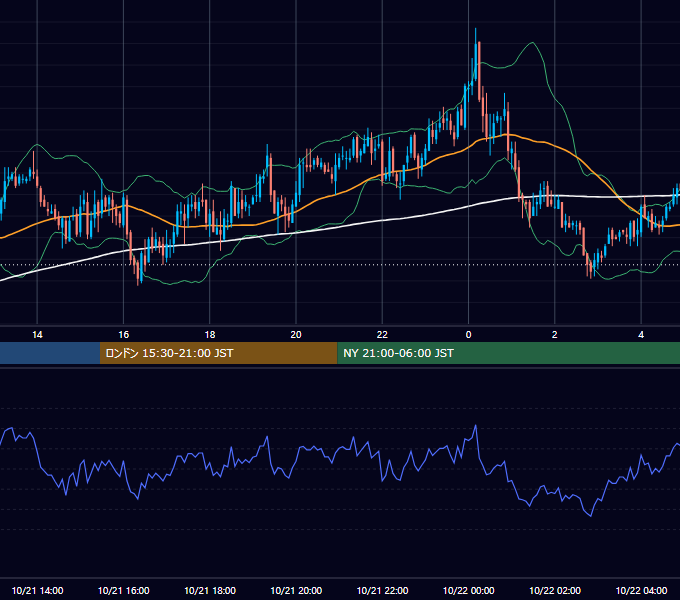This screenshot has width=680, height=600.
Task: Click the 10/22 04:00 date label
Action: (641, 590)
